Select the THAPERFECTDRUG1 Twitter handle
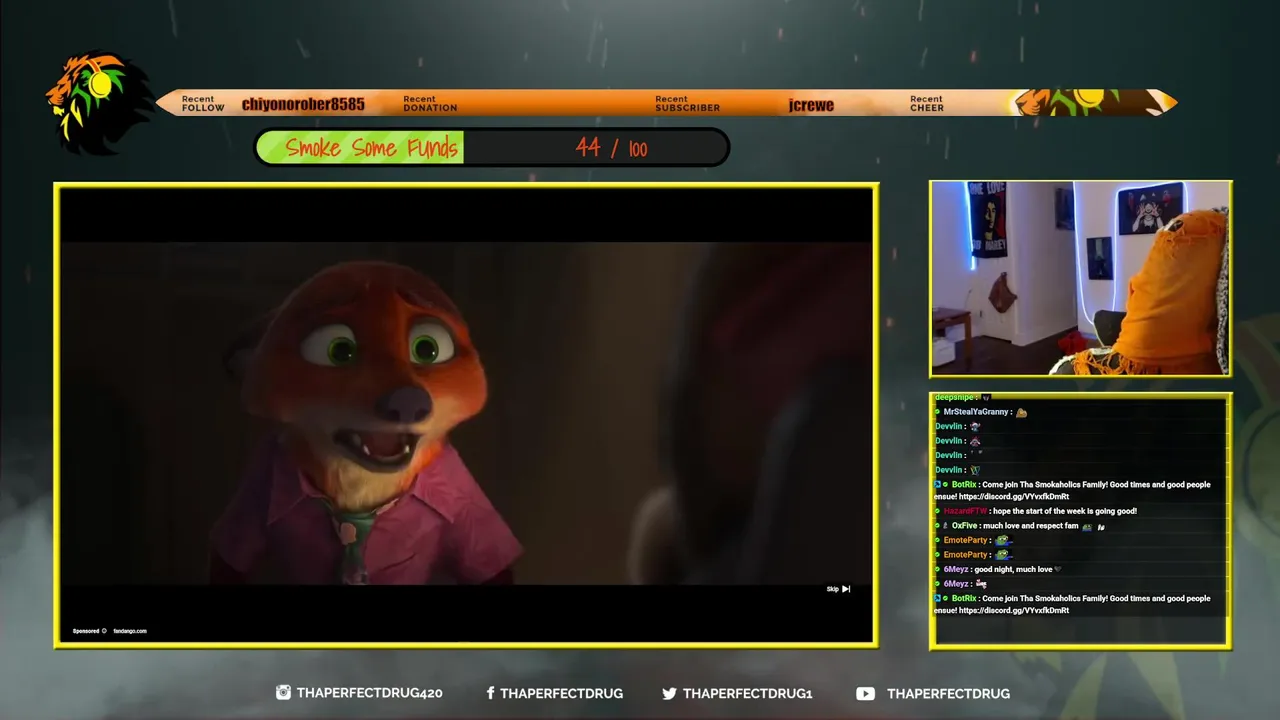 [x=748, y=693]
